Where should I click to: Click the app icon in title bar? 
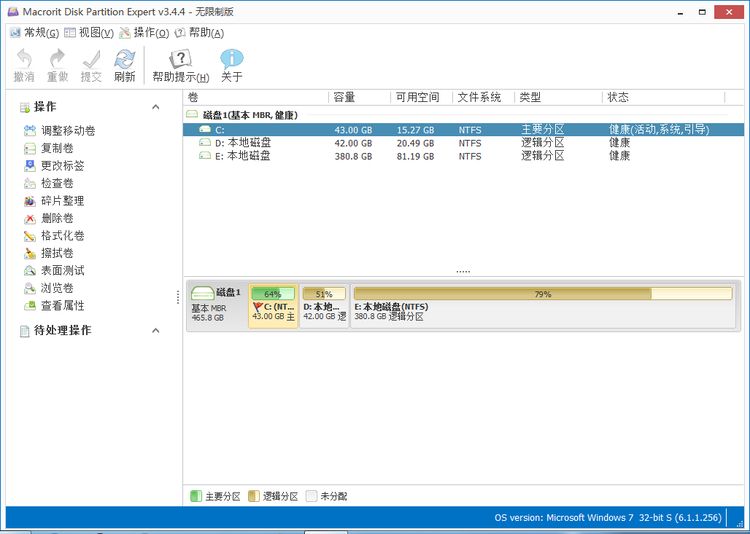click(13, 11)
